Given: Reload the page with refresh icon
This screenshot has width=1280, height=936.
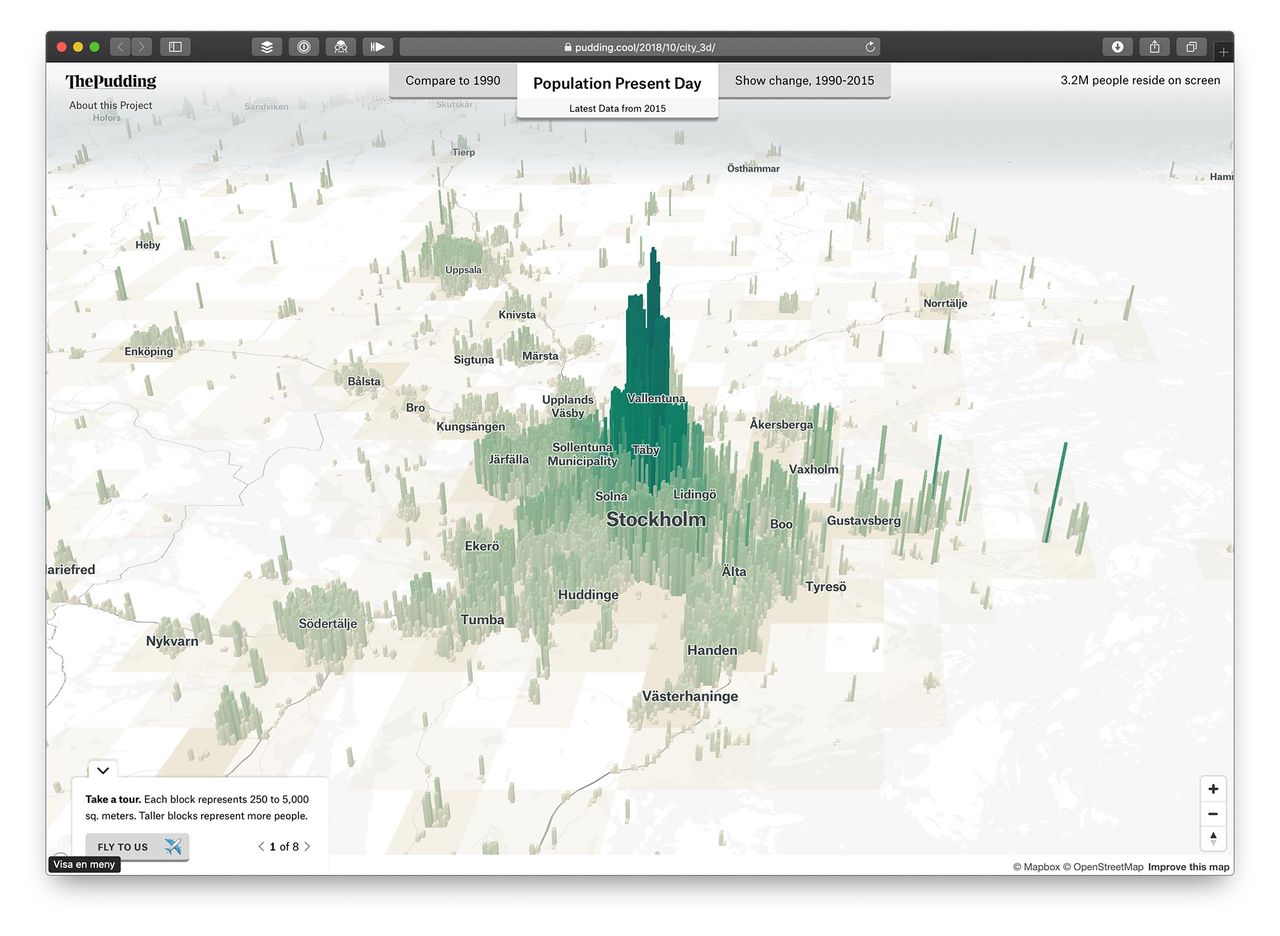Looking at the screenshot, I should pos(870,47).
